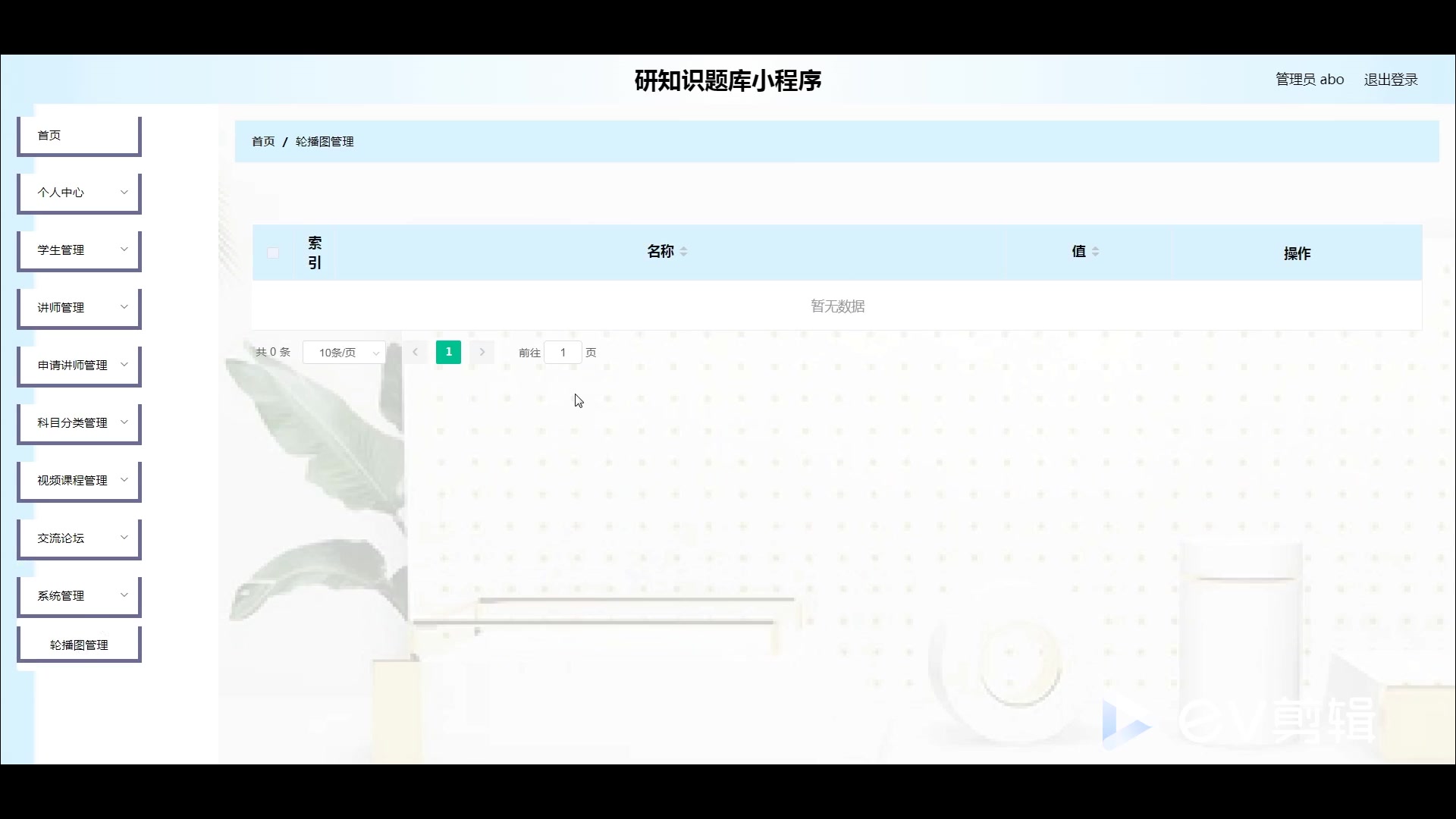This screenshot has width=1456, height=819.
Task: Select 轮播图管理 submenu item
Action: pyautogui.click(x=79, y=645)
